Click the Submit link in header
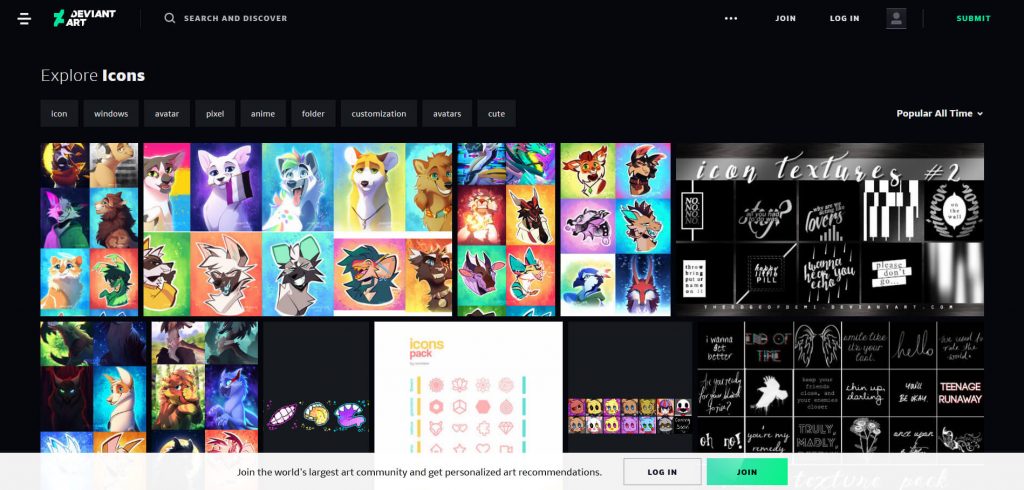 click(x=974, y=18)
